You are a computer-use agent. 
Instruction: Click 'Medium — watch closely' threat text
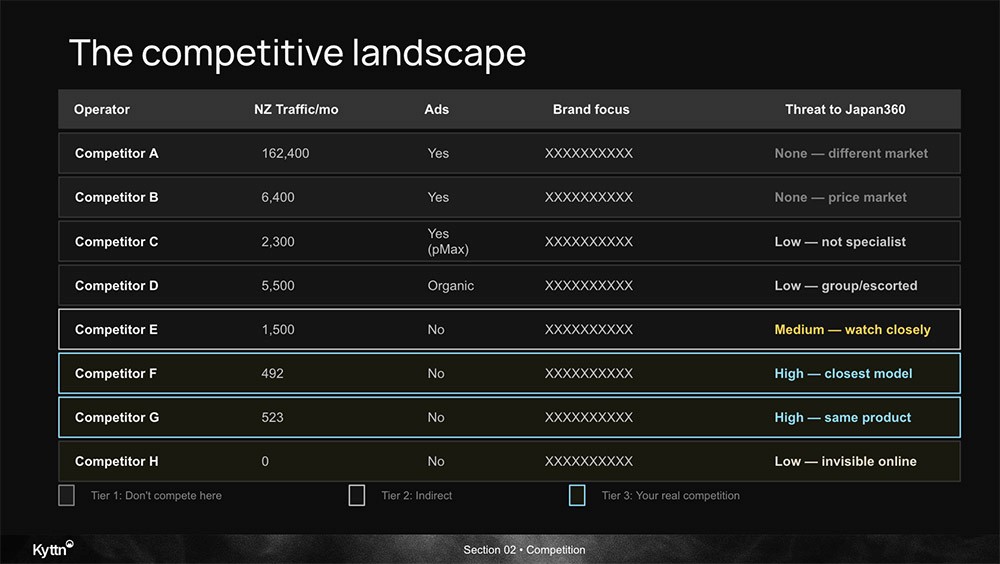pos(853,330)
